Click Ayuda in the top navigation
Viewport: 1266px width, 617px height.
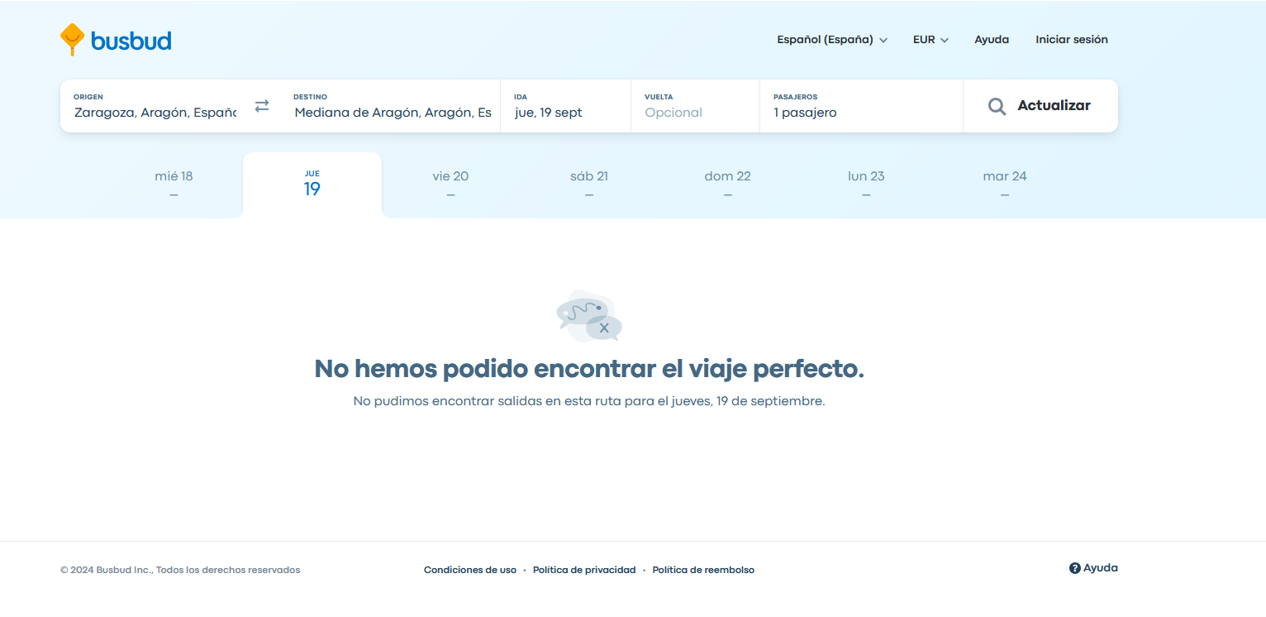pyautogui.click(x=991, y=40)
